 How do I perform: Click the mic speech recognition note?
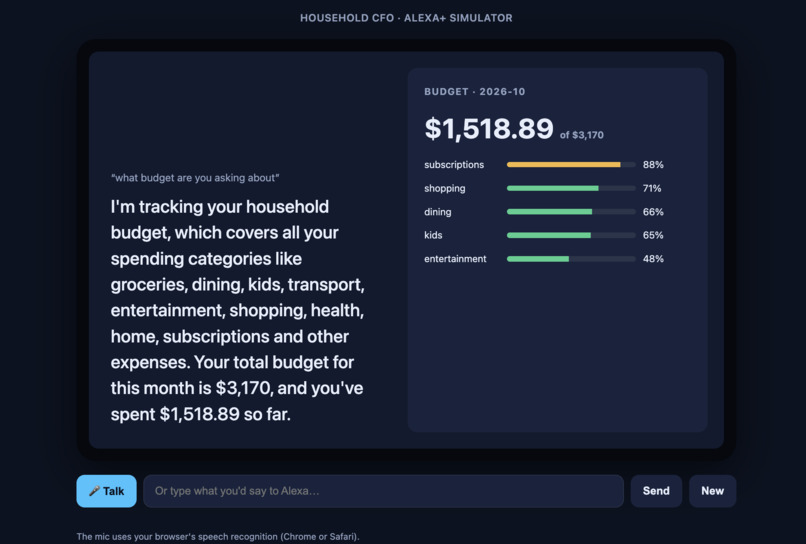tap(218, 536)
